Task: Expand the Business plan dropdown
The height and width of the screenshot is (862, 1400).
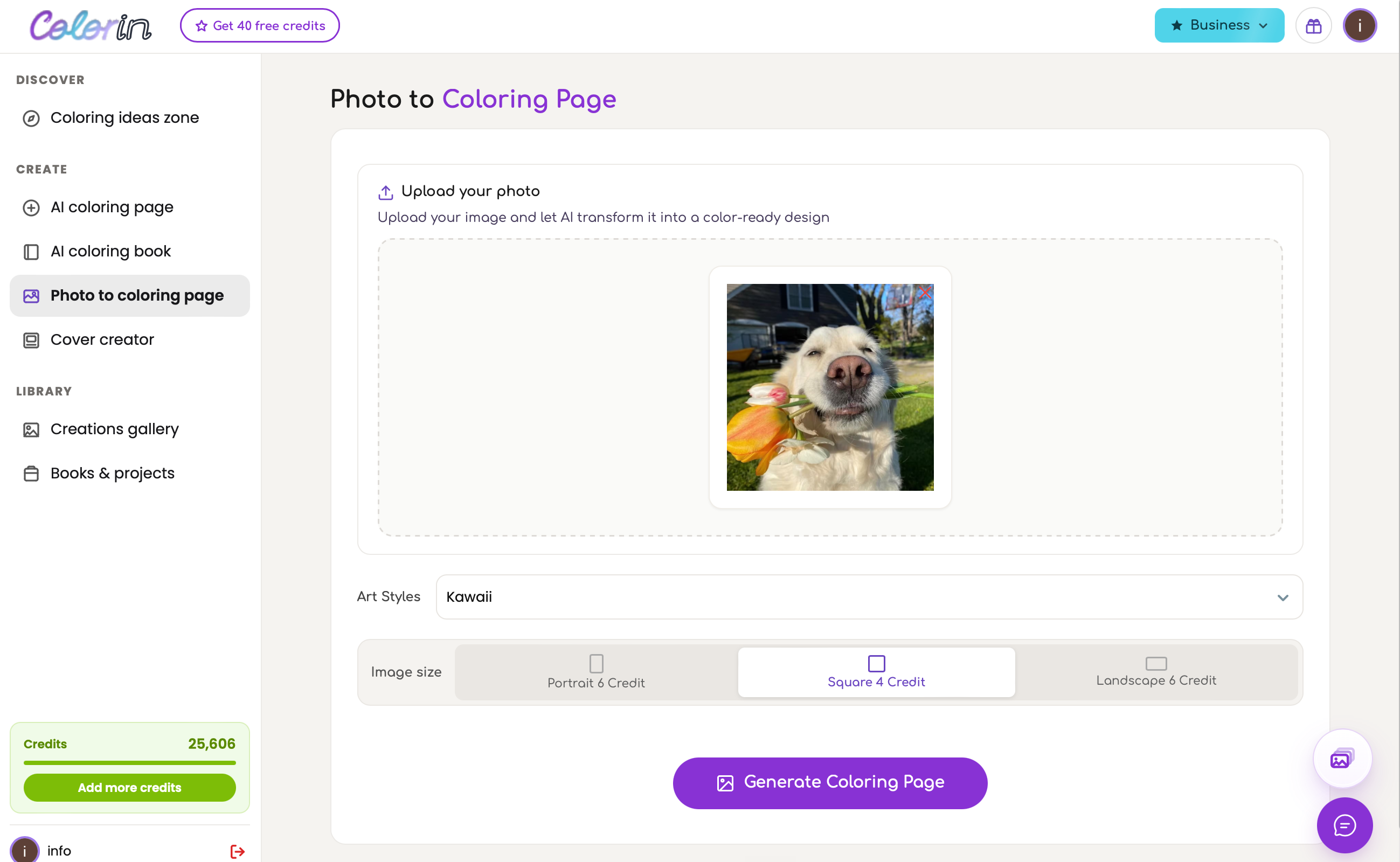Action: [x=1219, y=26]
